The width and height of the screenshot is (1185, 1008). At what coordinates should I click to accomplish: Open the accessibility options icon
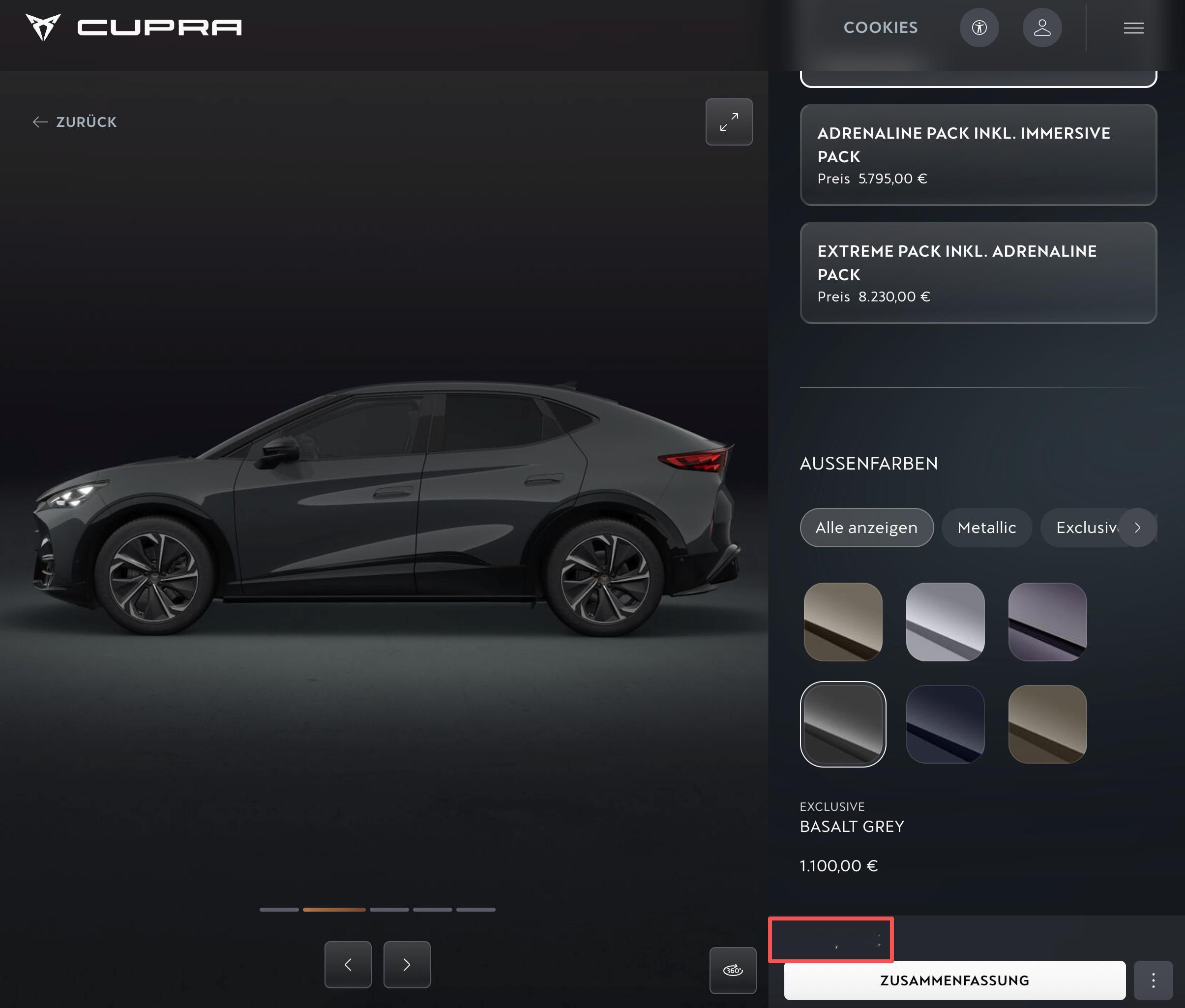tap(979, 28)
